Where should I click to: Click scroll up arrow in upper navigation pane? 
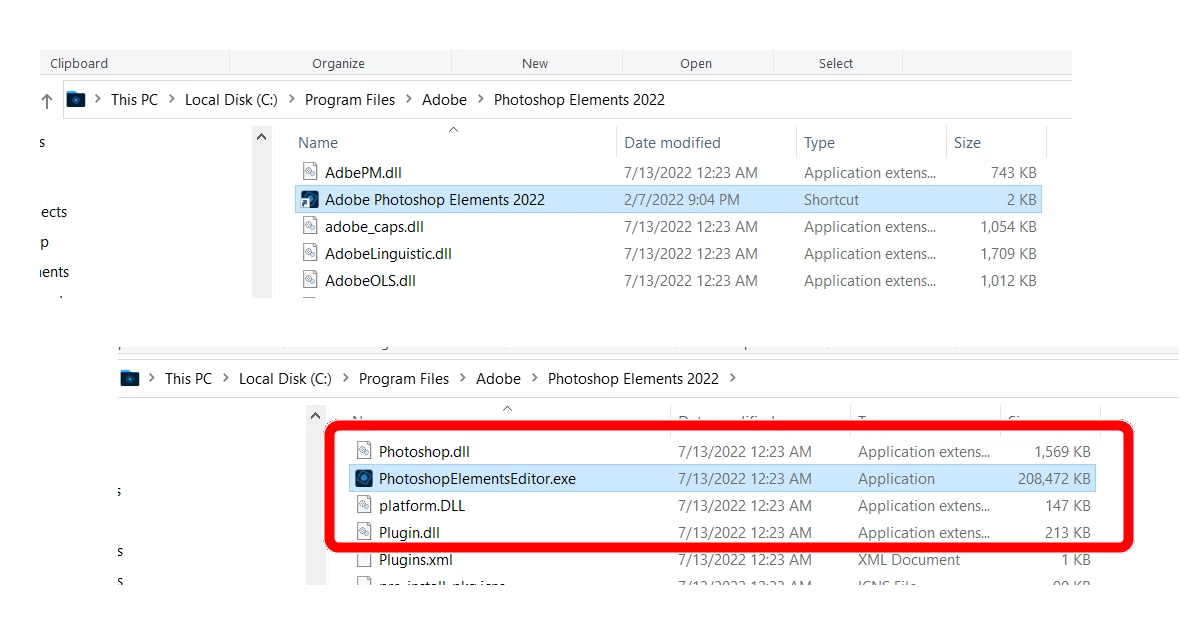tap(262, 137)
